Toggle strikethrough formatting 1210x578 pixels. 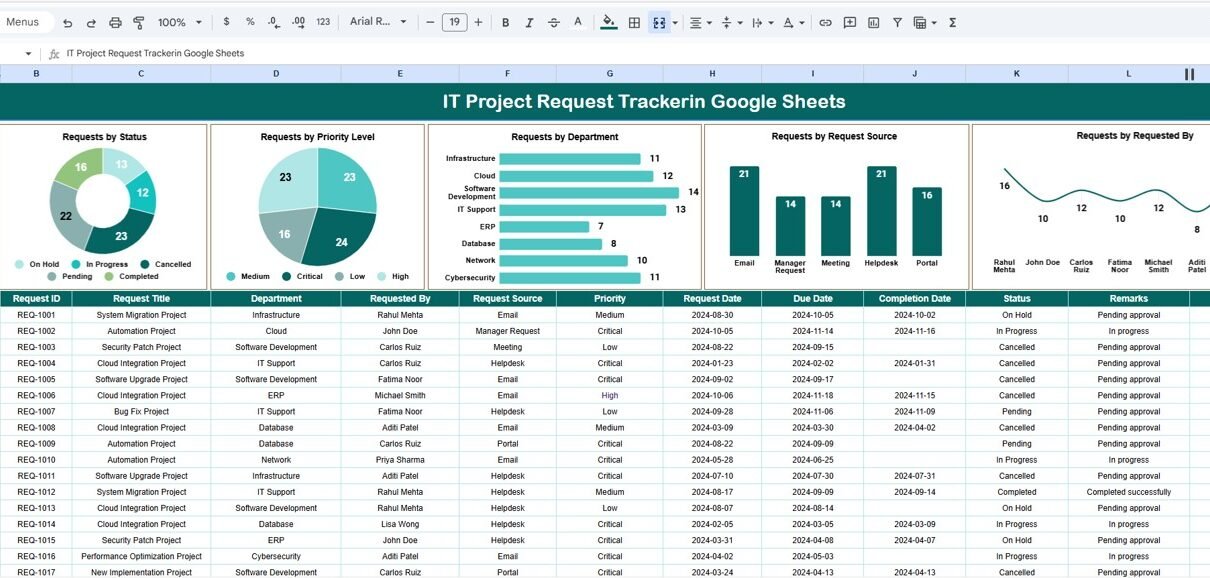pos(554,22)
